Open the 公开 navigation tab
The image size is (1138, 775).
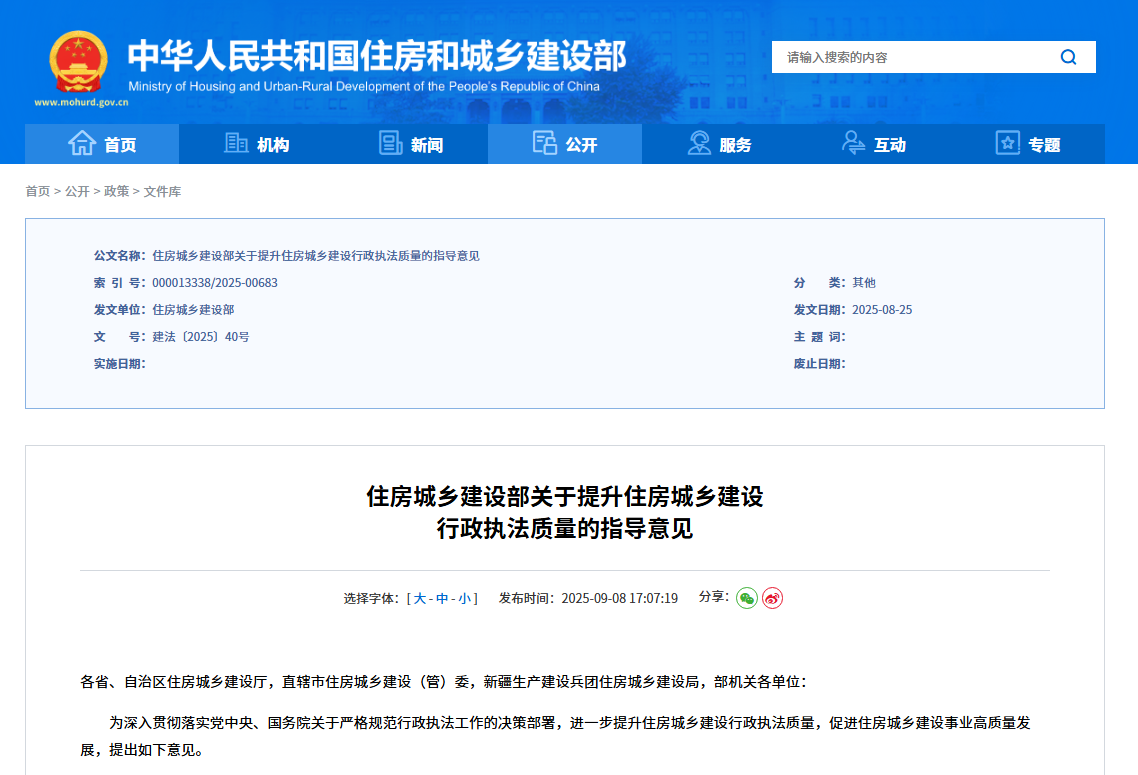tap(565, 144)
